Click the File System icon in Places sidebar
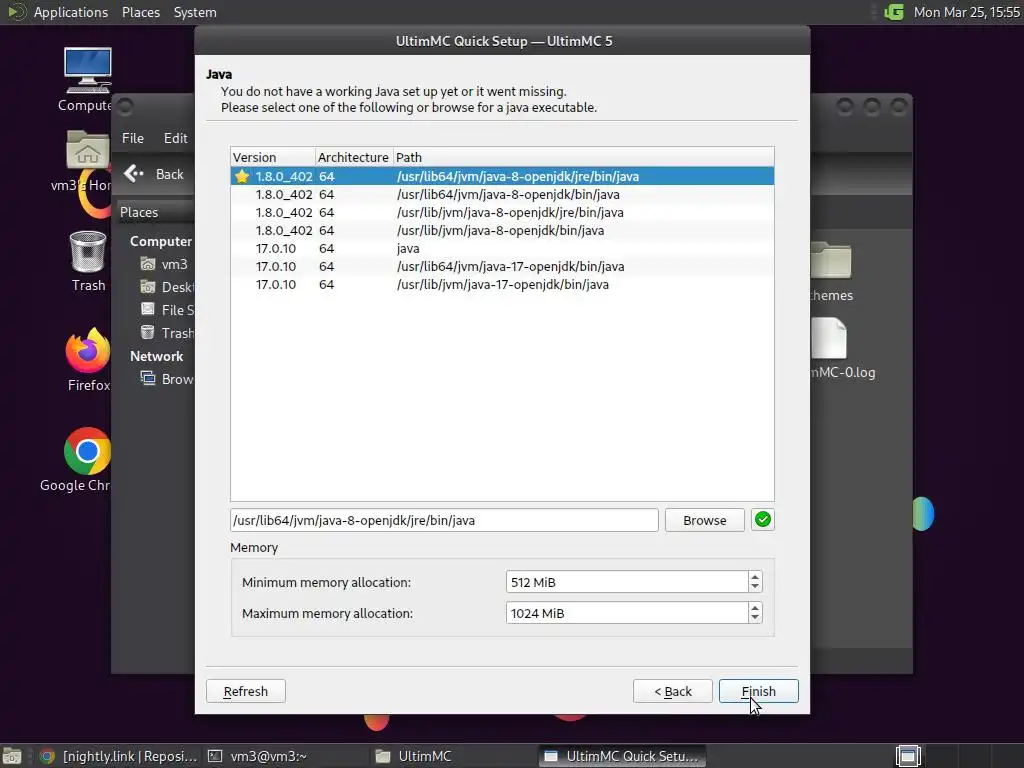This screenshot has height=768, width=1024. point(148,310)
